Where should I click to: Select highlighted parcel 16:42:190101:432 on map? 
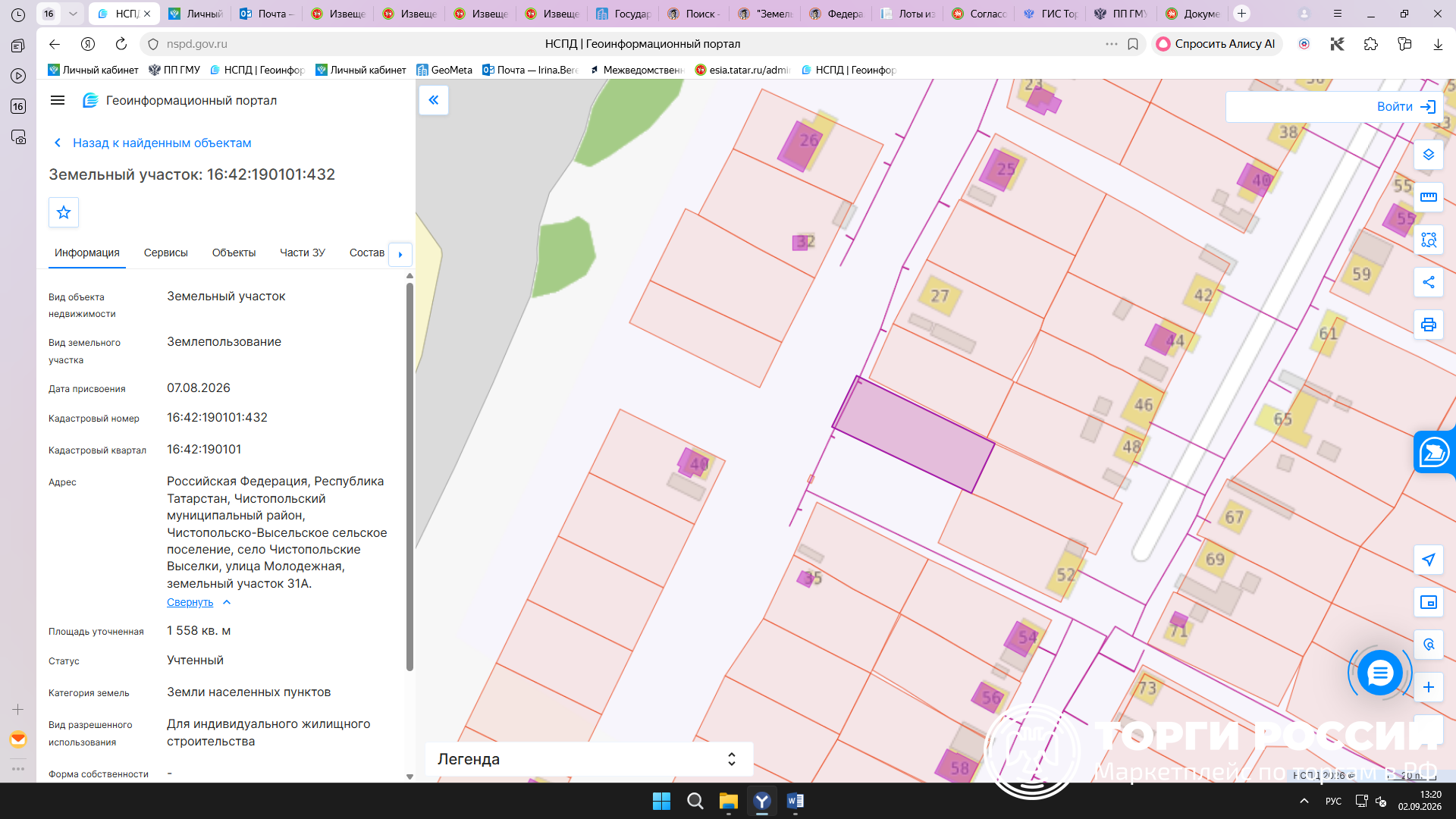click(913, 435)
